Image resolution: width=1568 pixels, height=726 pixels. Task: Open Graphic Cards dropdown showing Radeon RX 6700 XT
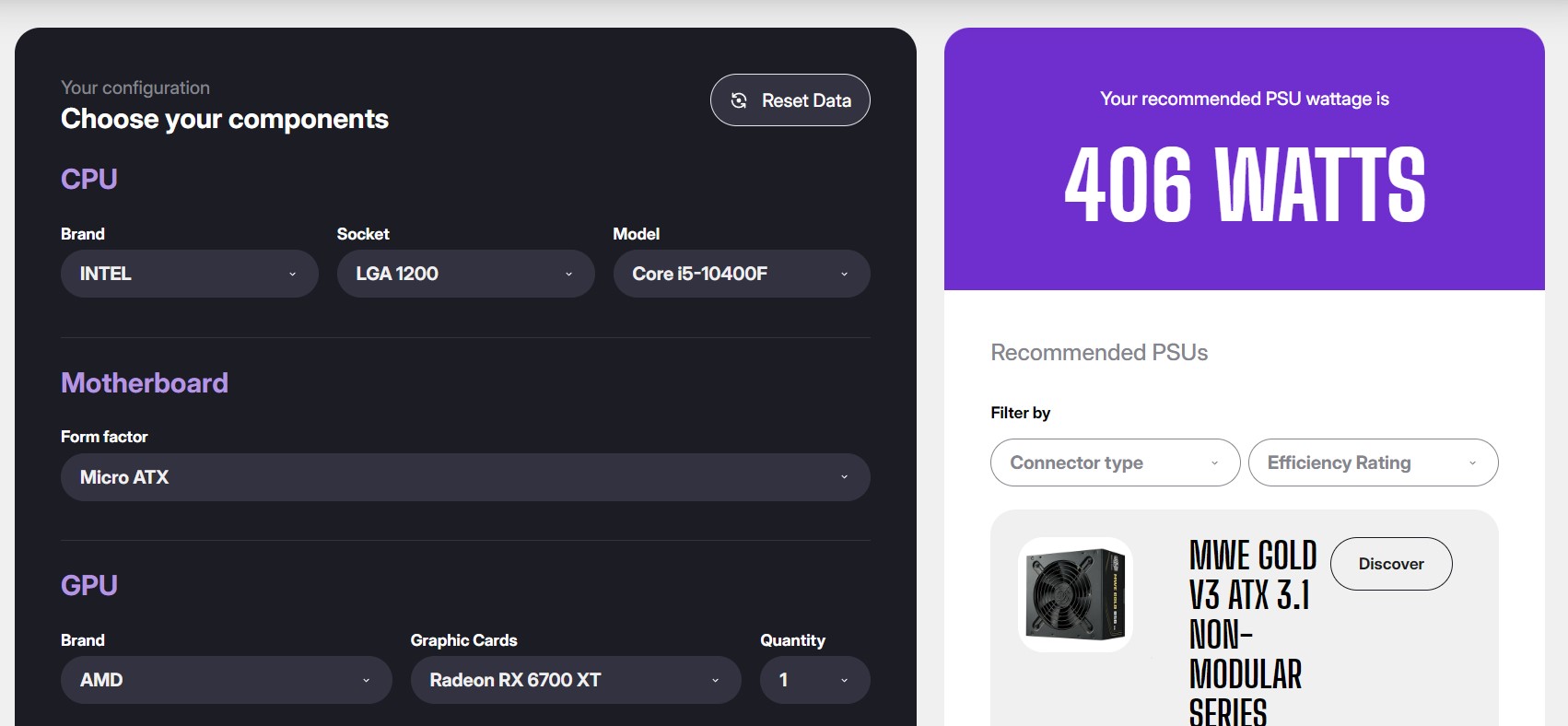pos(576,680)
